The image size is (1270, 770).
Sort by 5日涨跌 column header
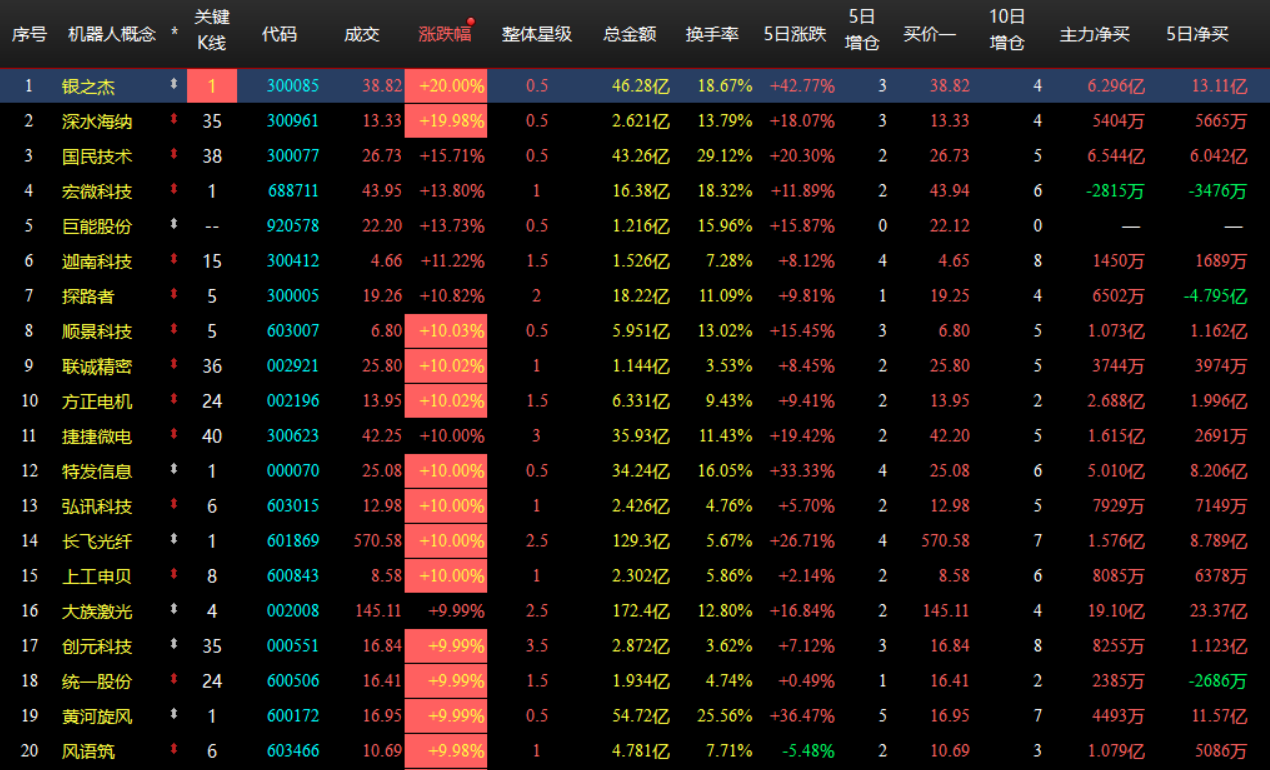point(795,34)
